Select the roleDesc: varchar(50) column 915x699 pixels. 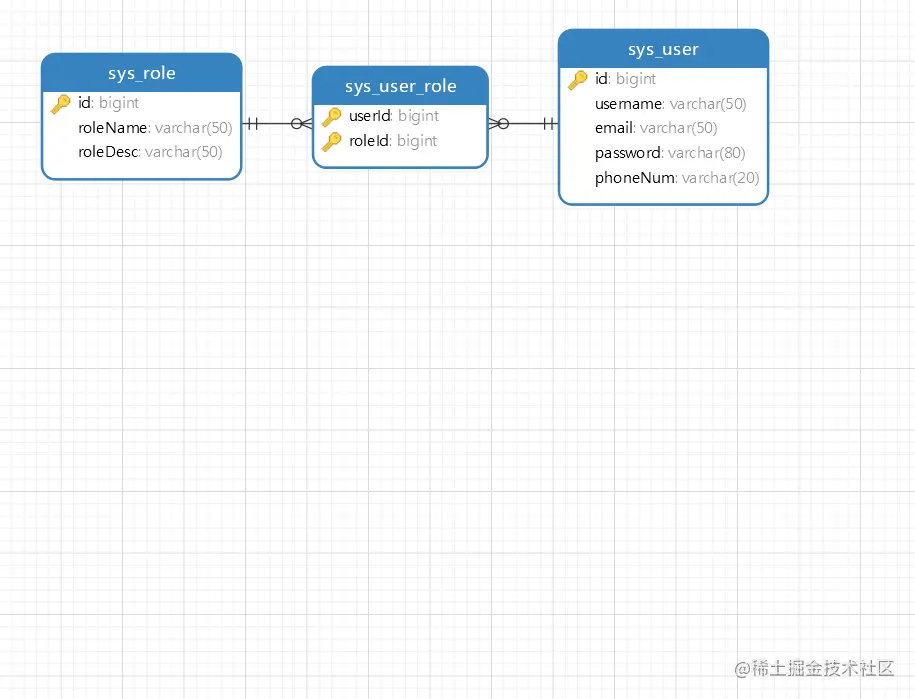[x=150, y=152]
